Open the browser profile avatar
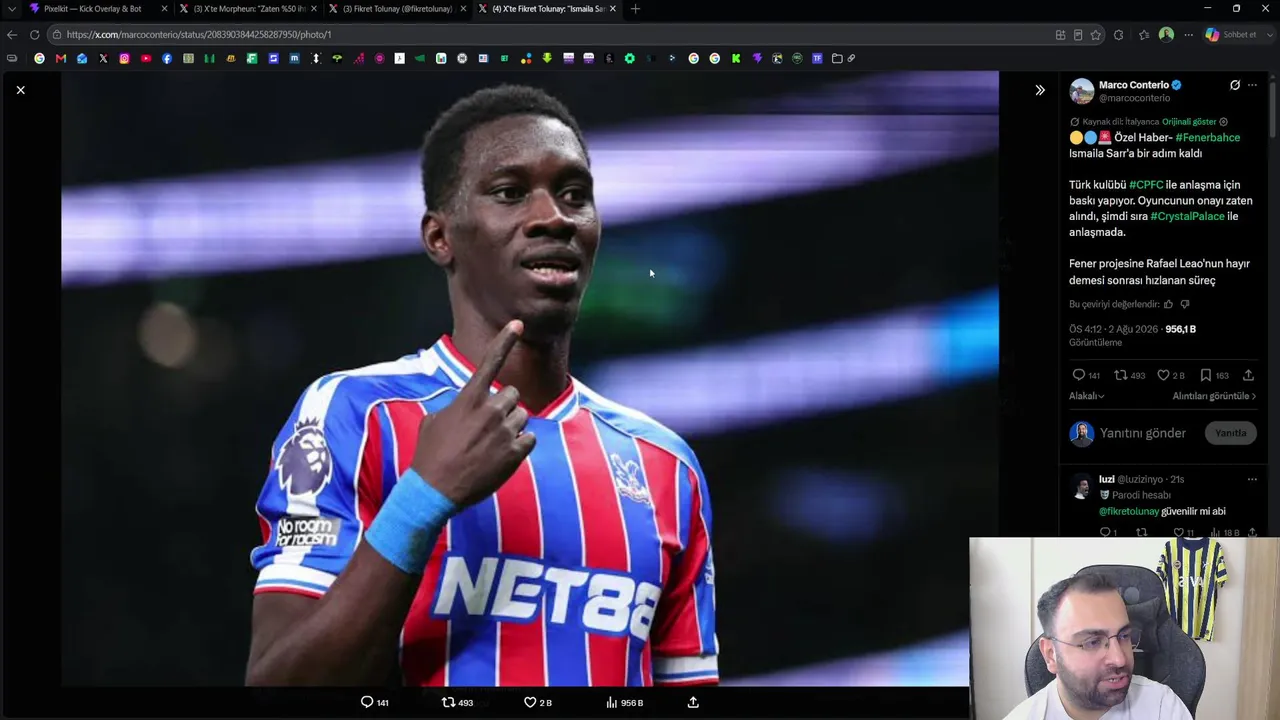The width and height of the screenshot is (1280, 720). [x=1166, y=35]
